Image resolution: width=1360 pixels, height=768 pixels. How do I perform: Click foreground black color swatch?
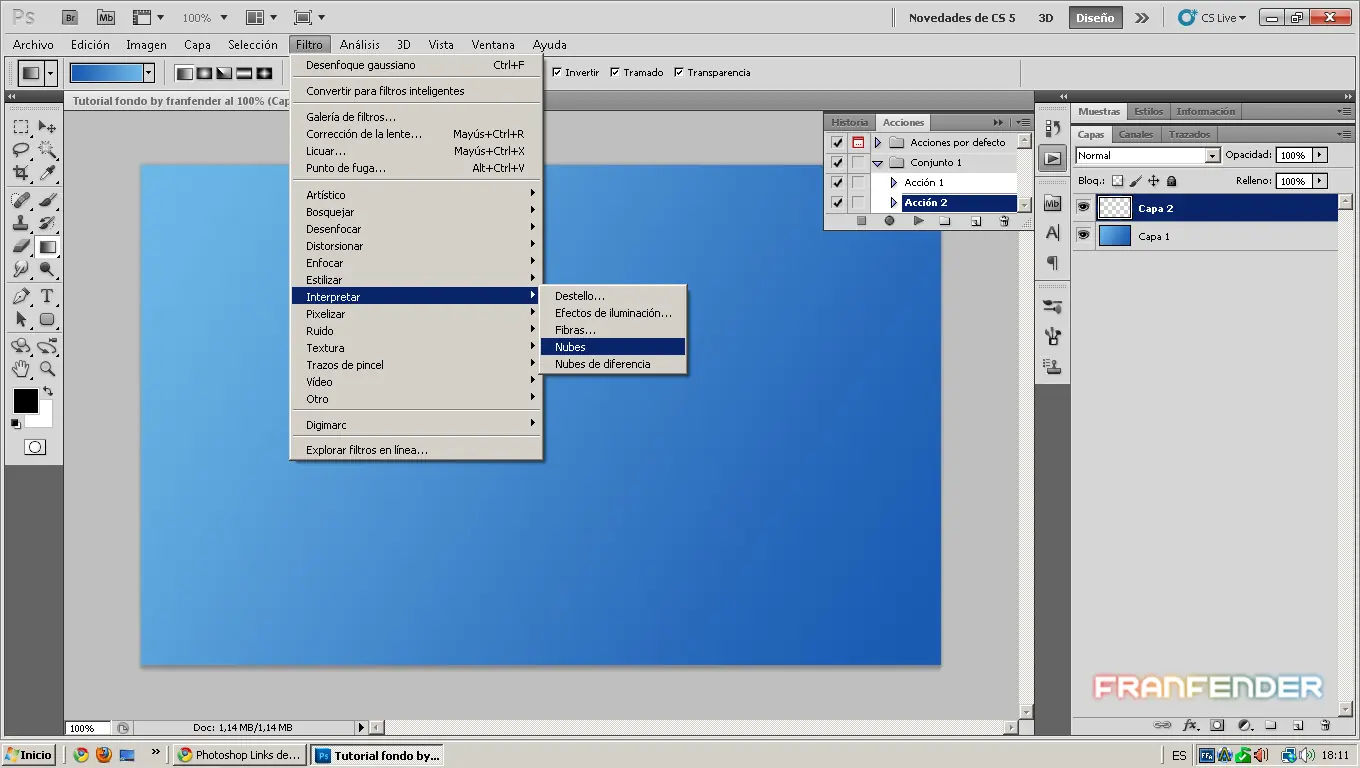[x=25, y=401]
